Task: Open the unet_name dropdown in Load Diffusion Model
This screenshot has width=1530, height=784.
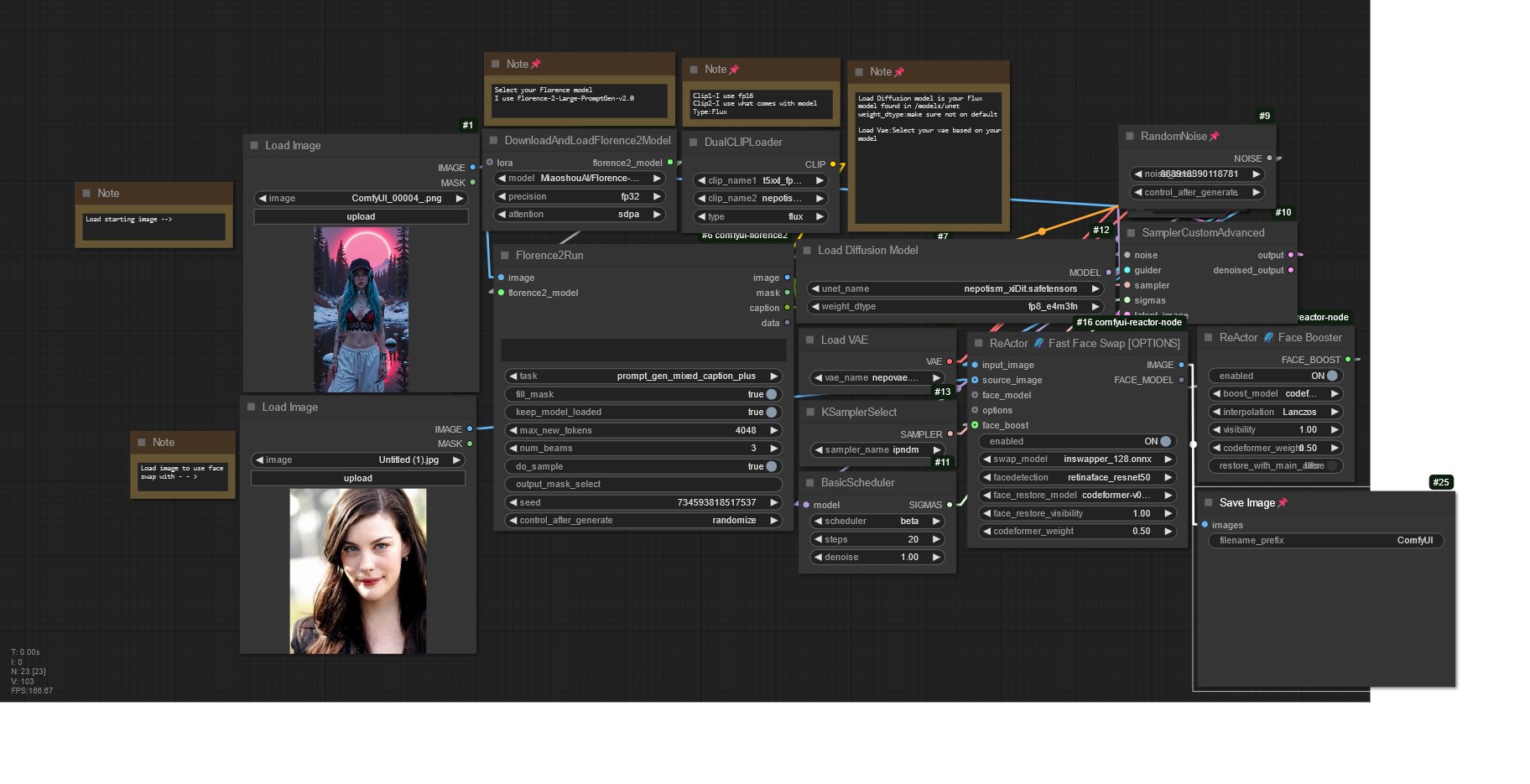Action: [955, 289]
